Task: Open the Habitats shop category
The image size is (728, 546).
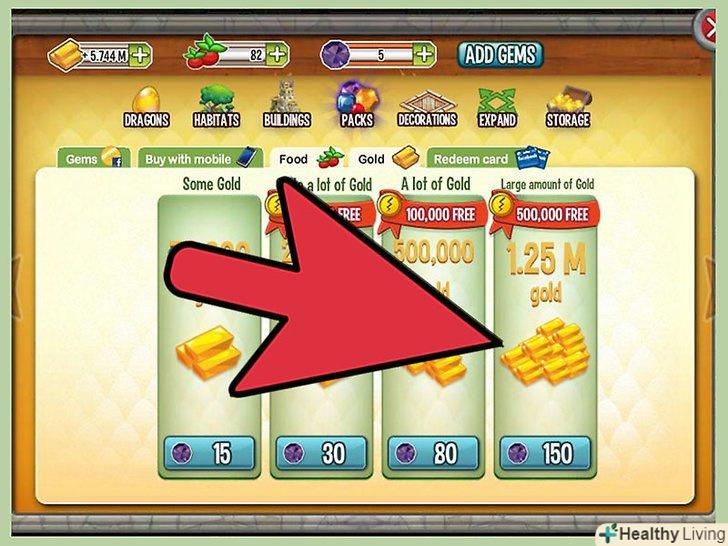Action: point(216,107)
